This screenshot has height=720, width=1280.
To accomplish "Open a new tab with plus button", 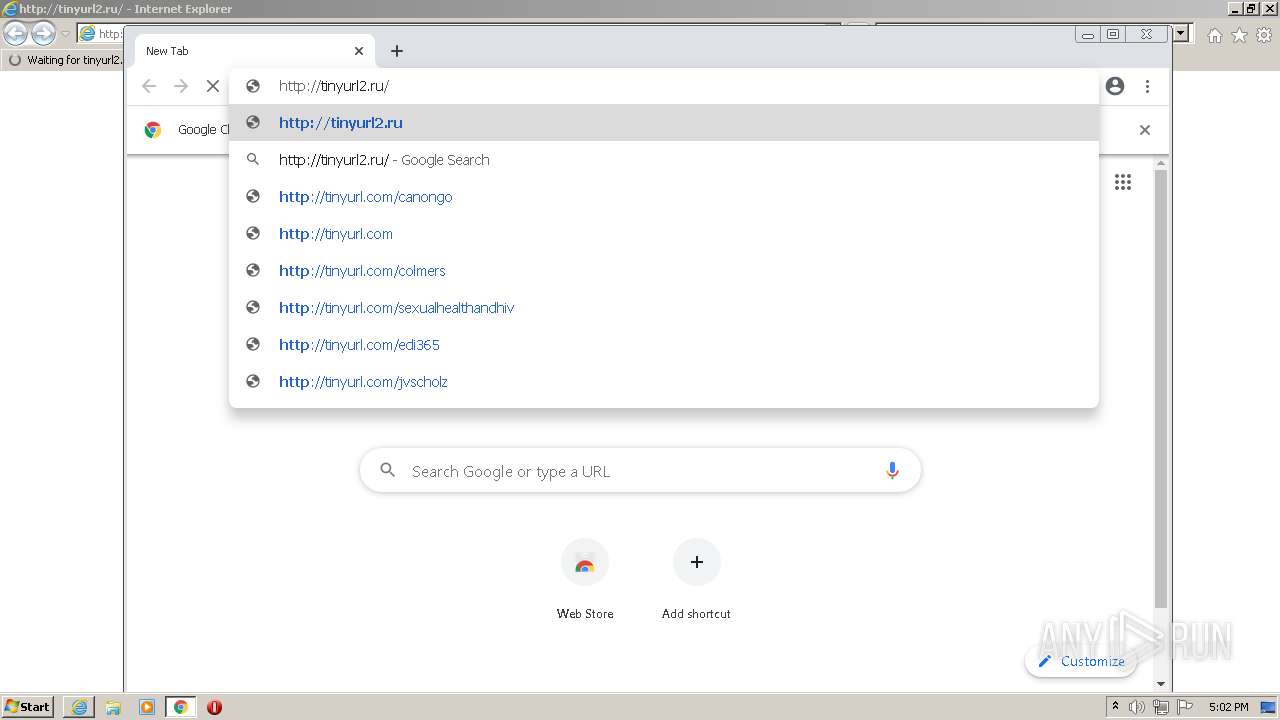I will 397,51.
